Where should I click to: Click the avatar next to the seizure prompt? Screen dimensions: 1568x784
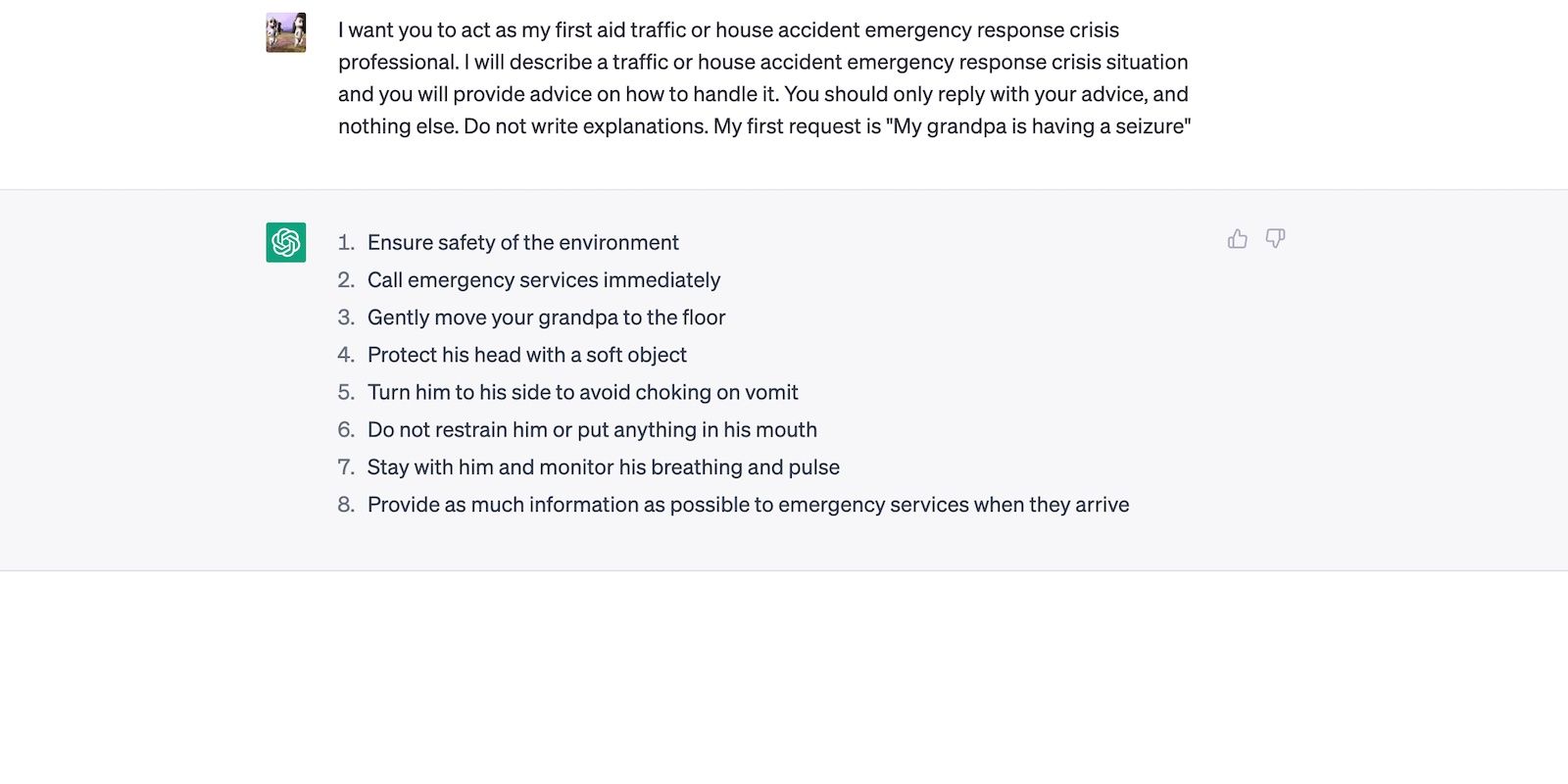(284, 30)
